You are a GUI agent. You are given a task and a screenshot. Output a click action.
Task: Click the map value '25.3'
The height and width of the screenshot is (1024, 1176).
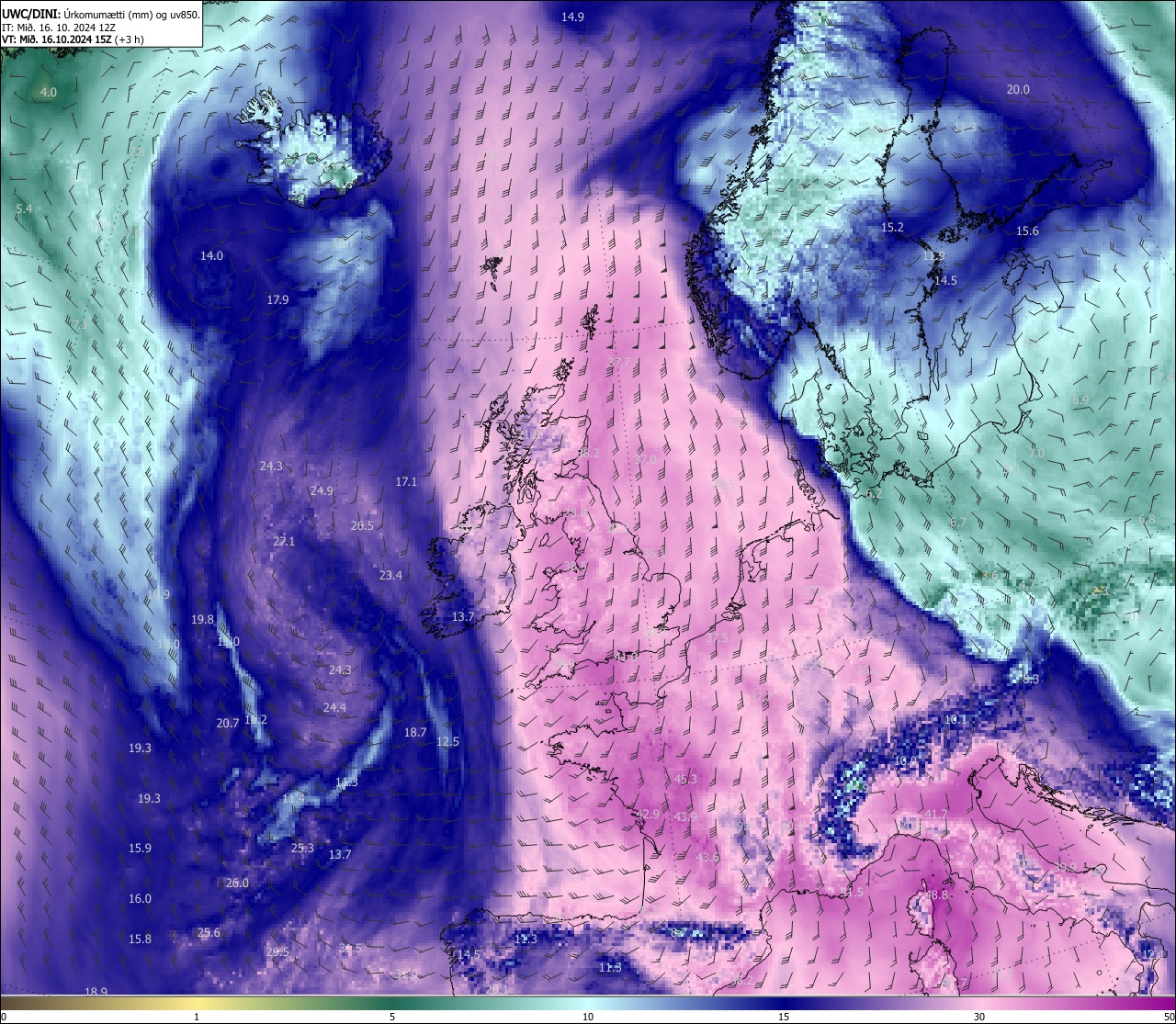click(302, 848)
